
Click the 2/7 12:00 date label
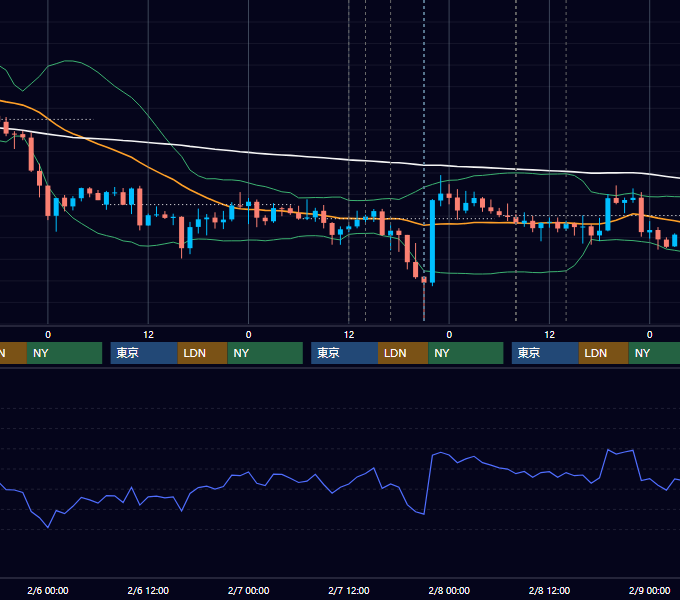(x=349, y=590)
